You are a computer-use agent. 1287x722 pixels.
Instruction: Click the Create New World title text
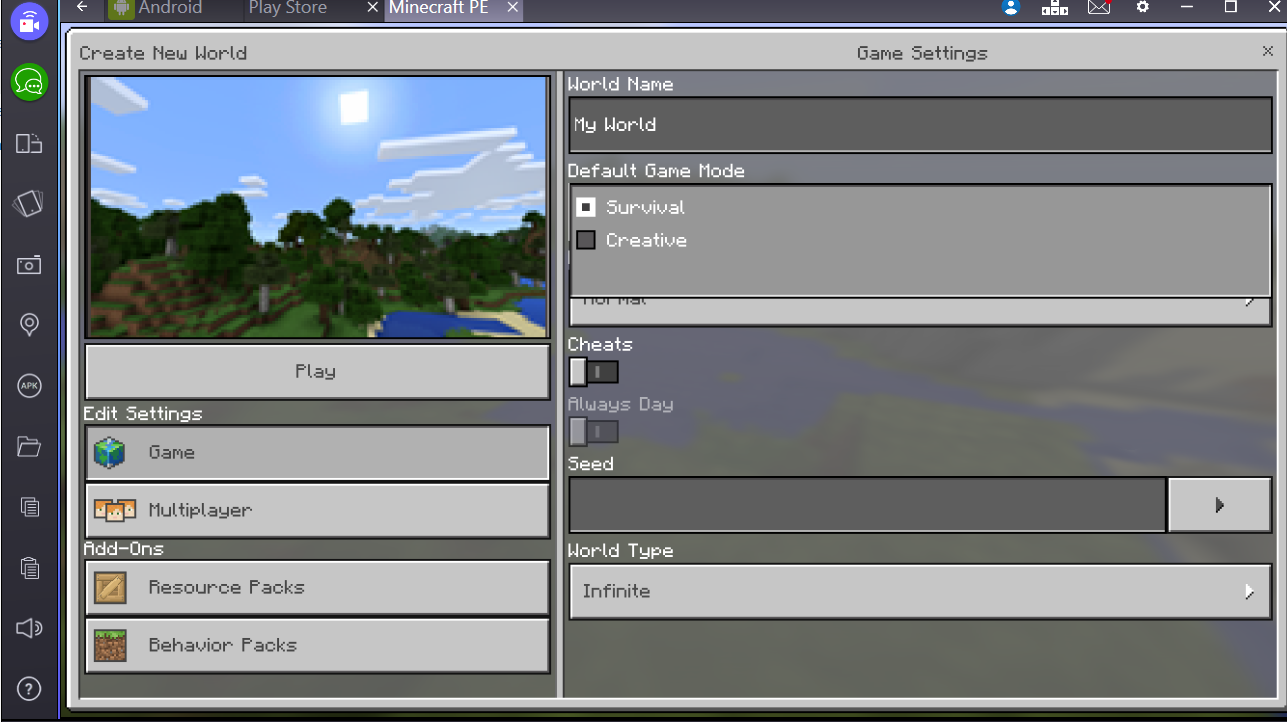[163, 53]
